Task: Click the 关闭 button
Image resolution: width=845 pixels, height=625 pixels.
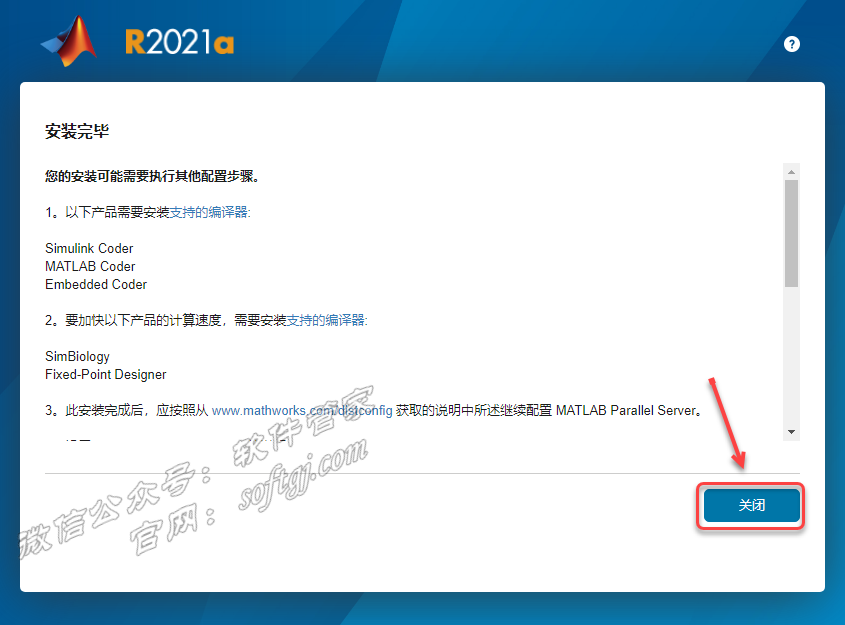Action: tap(751, 505)
